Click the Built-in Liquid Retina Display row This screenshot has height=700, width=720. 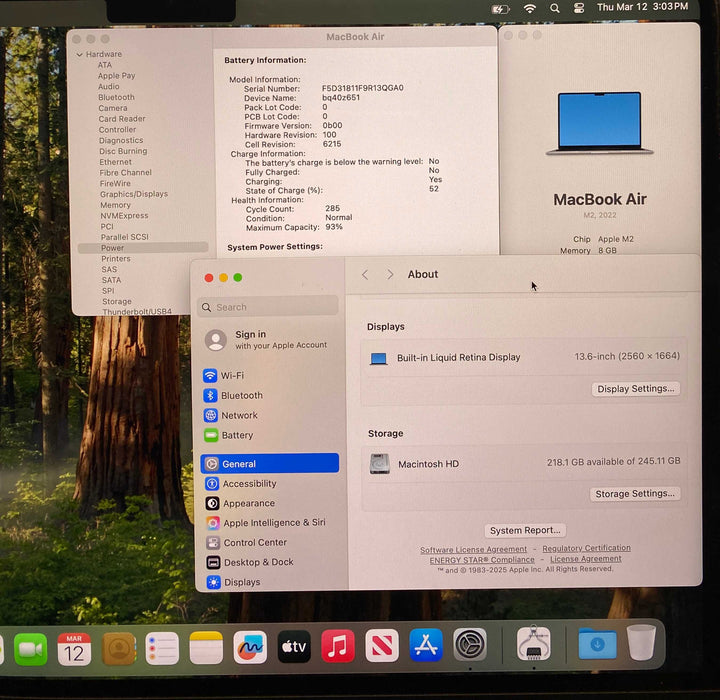point(524,357)
